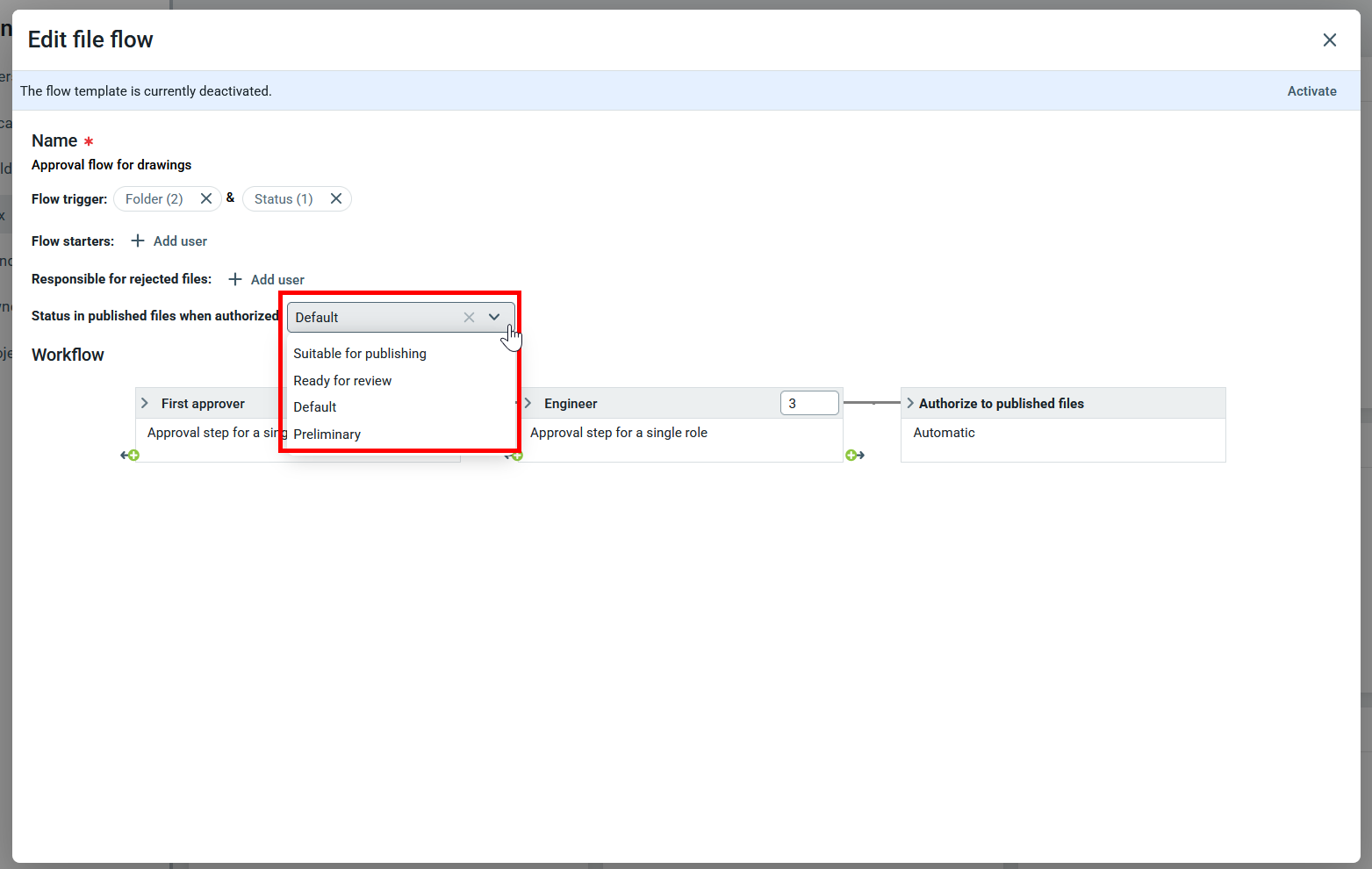Viewport: 1372px width, 869px height.
Task: Expand the Authorize to published files step
Action: 910,403
